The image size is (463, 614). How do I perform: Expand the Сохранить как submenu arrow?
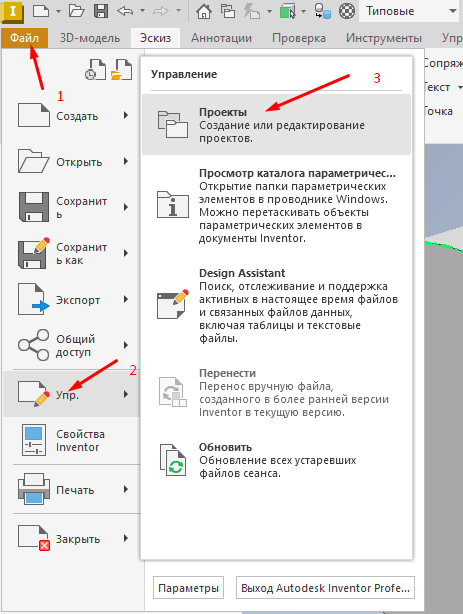tap(126, 253)
